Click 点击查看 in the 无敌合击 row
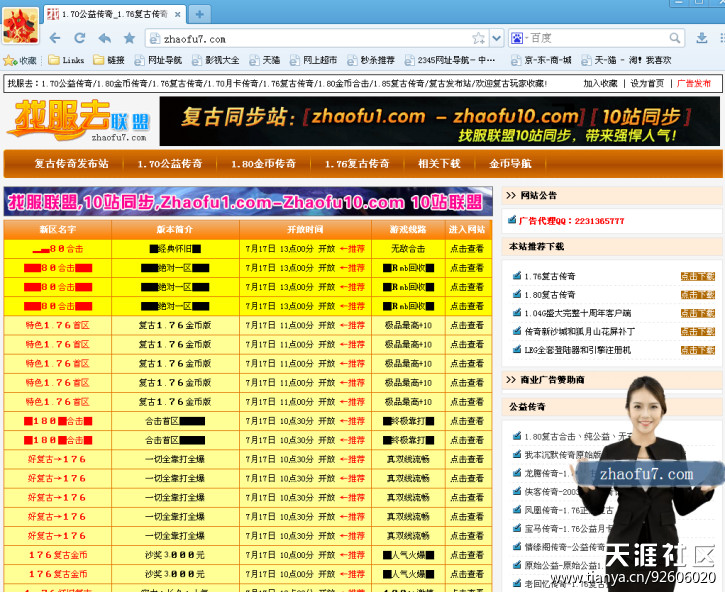This screenshot has width=725, height=592. coord(467,249)
